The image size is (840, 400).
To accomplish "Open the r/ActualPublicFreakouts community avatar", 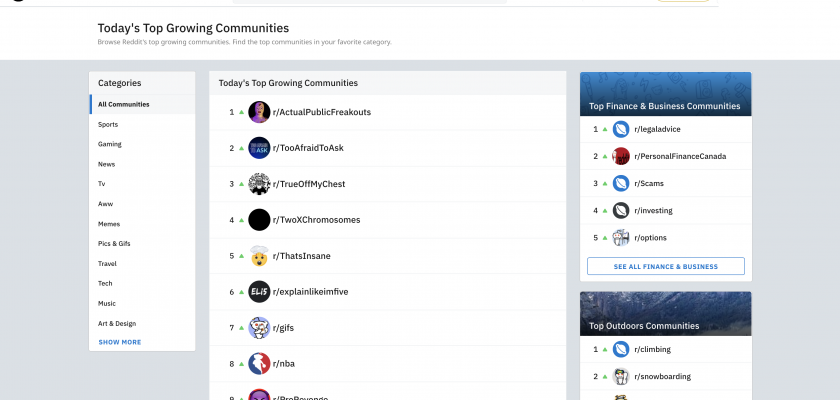I will tap(259, 112).
